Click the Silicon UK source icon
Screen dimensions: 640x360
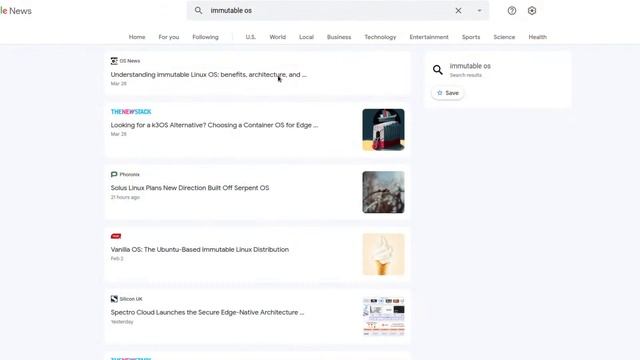point(114,299)
